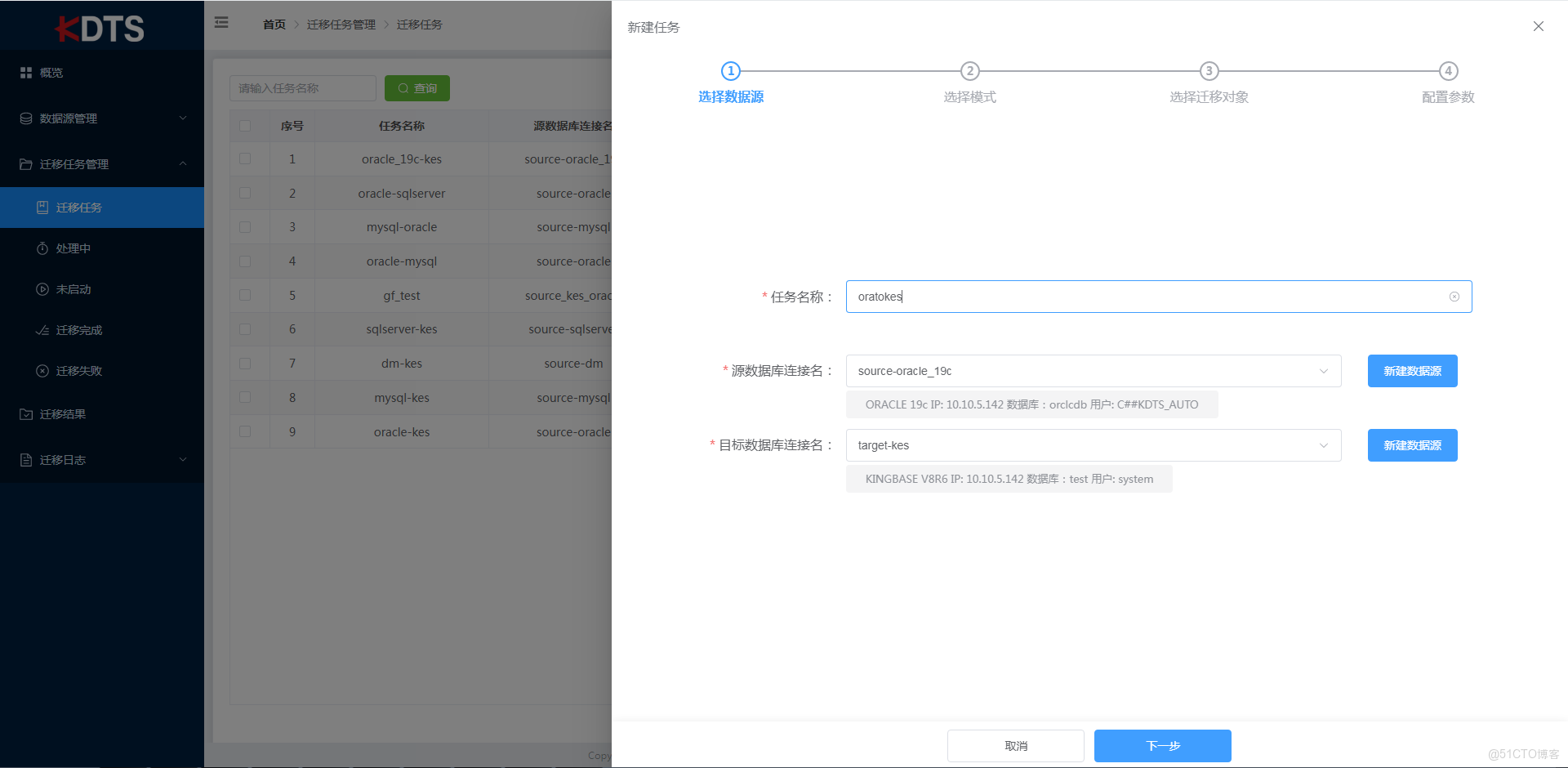Open the 迁移结果 menu item
Image resolution: width=1568 pixels, height=768 pixels.
click(x=102, y=414)
